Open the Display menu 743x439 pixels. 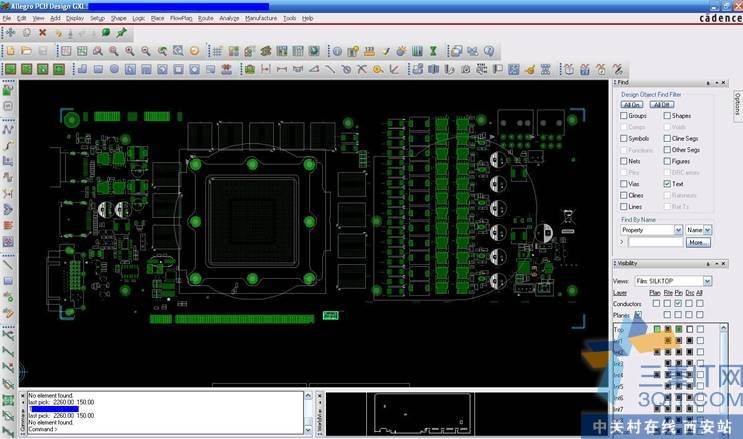(75, 18)
